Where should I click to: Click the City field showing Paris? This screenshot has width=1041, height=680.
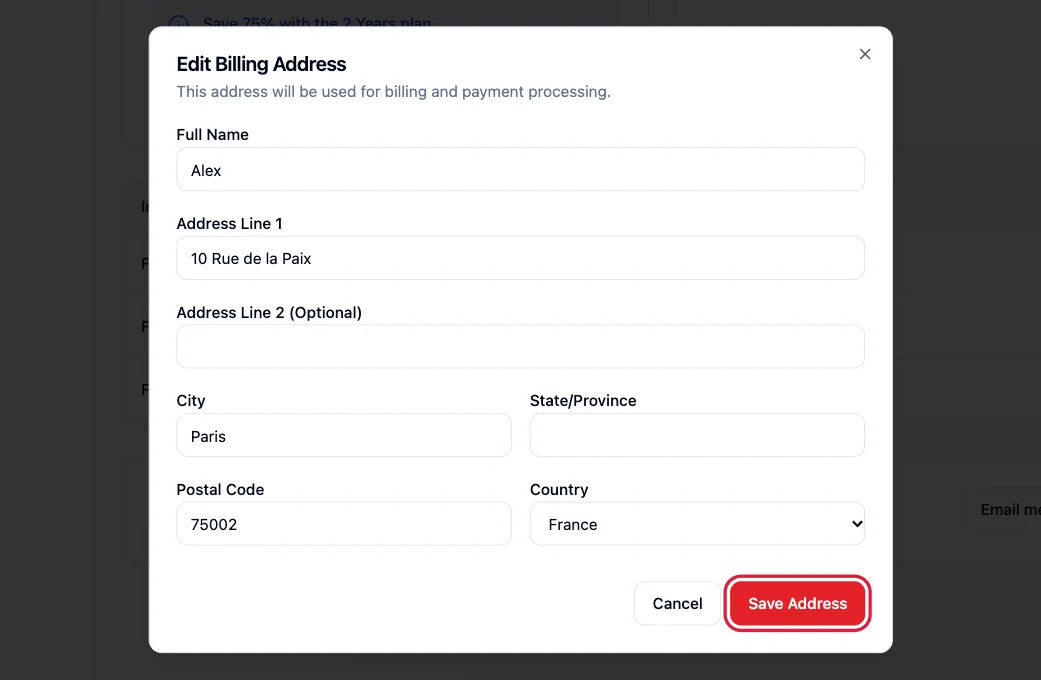pos(344,435)
